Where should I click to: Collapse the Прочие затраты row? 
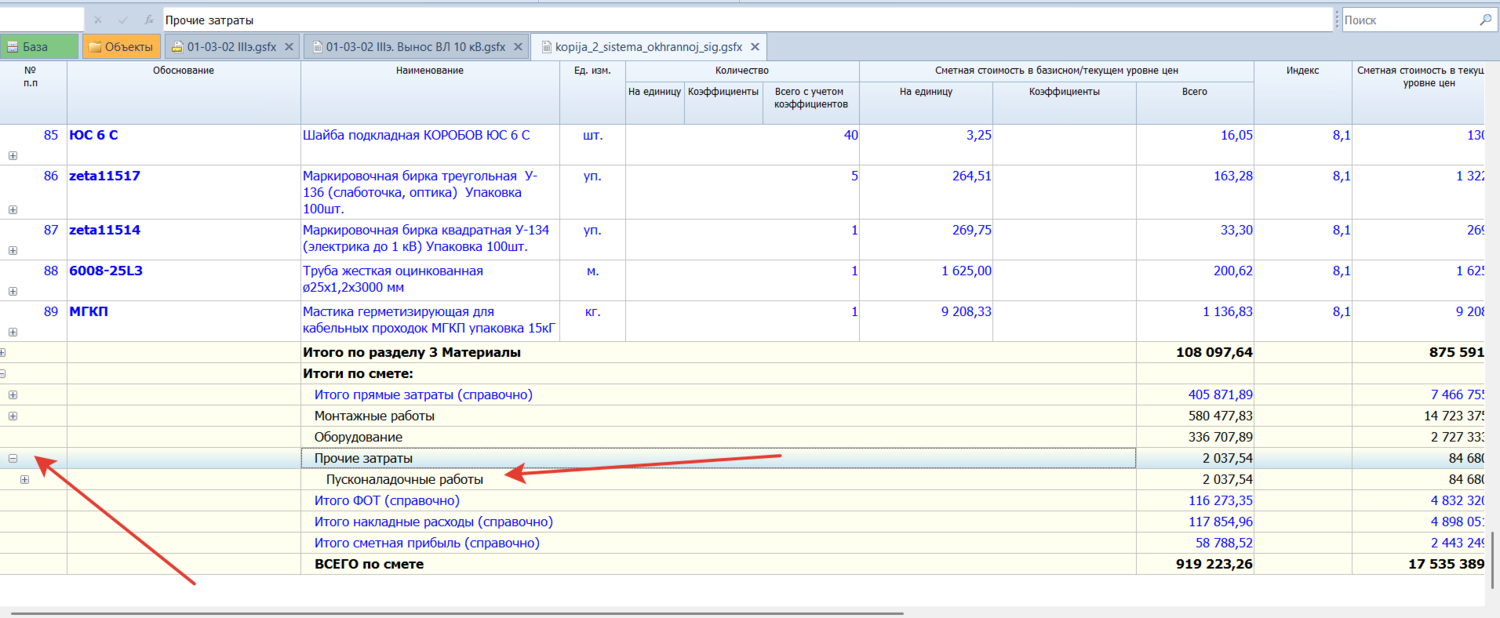(13, 459)
